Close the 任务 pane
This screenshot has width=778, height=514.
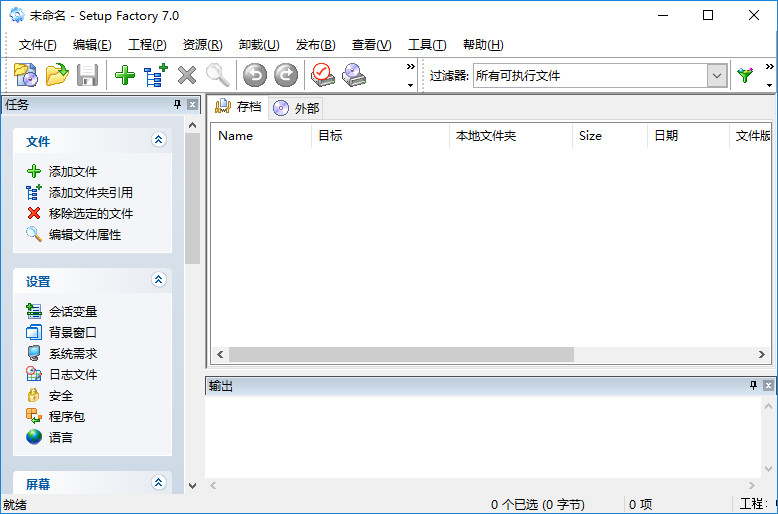[193, 104]
